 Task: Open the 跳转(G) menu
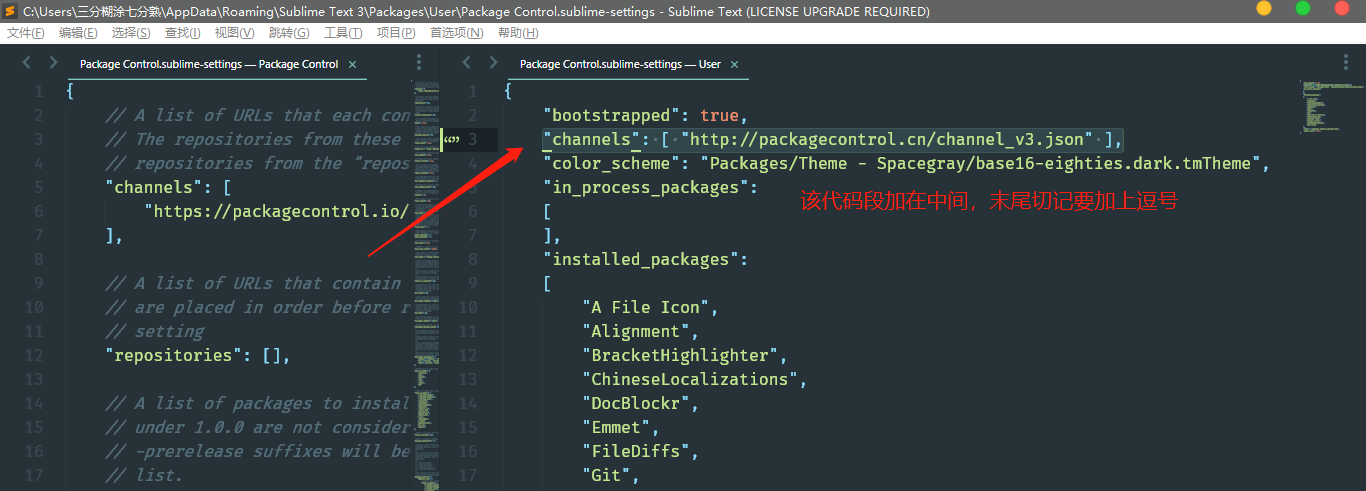[x=289, y=33]
